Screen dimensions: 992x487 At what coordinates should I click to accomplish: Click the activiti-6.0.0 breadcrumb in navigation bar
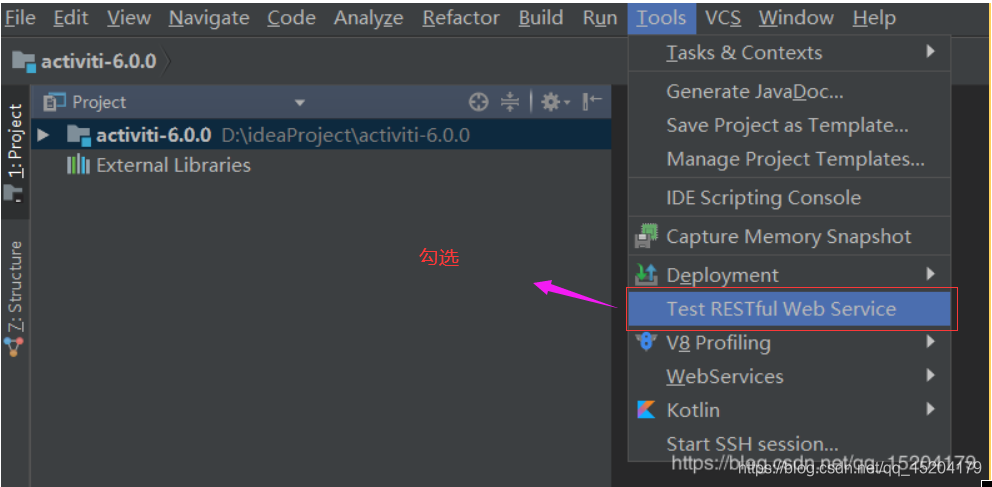point(98,61)
